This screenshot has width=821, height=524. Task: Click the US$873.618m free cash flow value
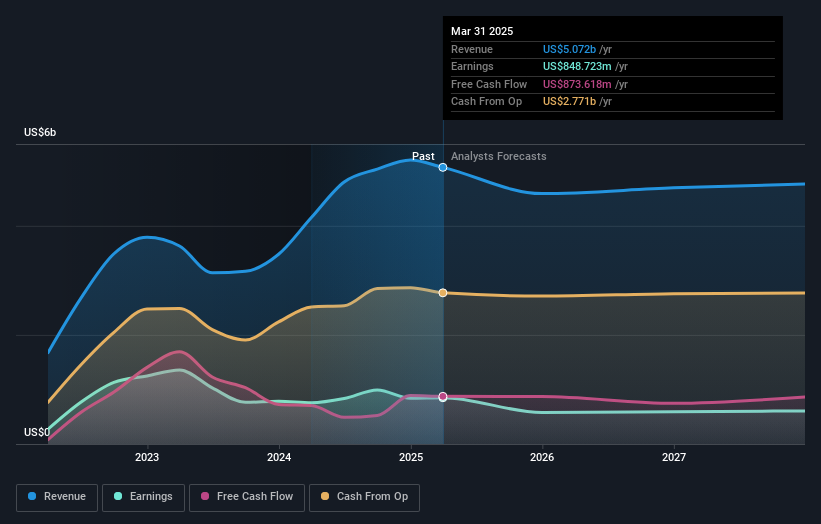(x=577, y=84)
